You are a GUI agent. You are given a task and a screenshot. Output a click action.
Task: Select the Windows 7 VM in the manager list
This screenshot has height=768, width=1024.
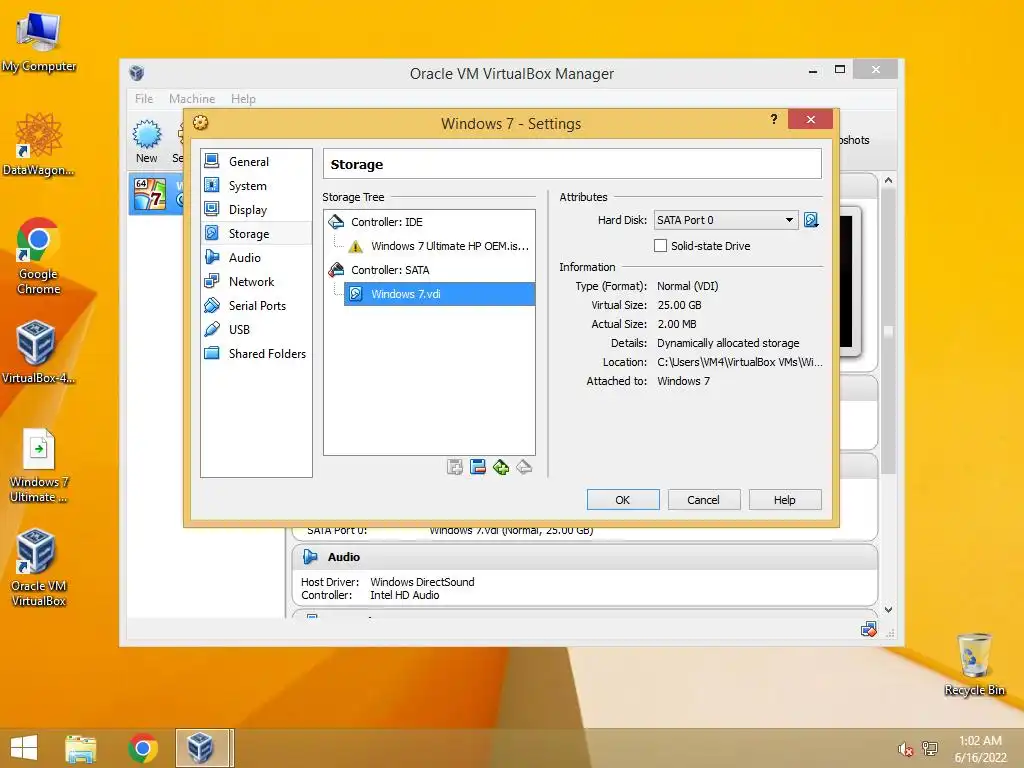(x=157, y=194)
